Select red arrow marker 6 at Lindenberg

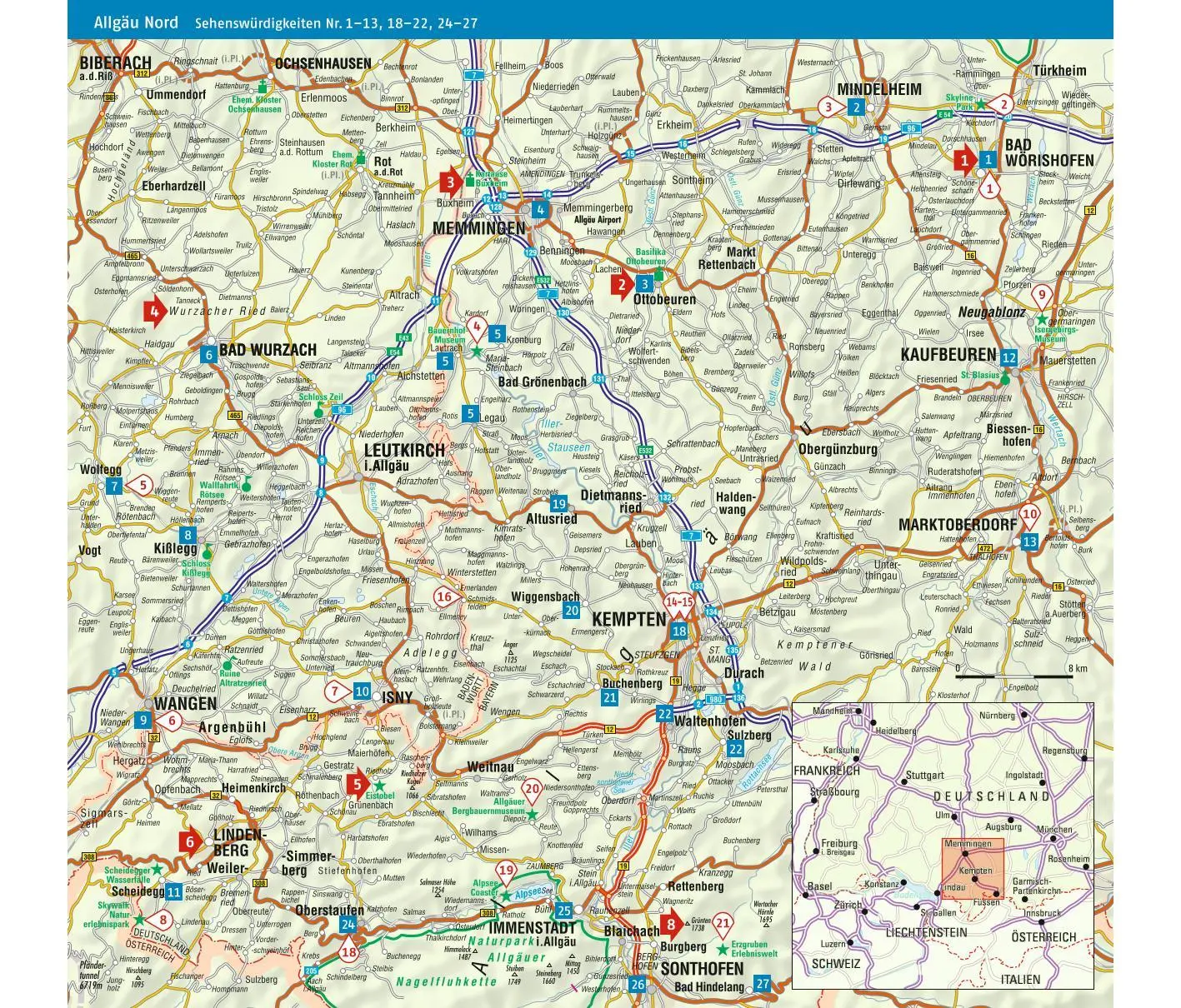tap(190, 842)
